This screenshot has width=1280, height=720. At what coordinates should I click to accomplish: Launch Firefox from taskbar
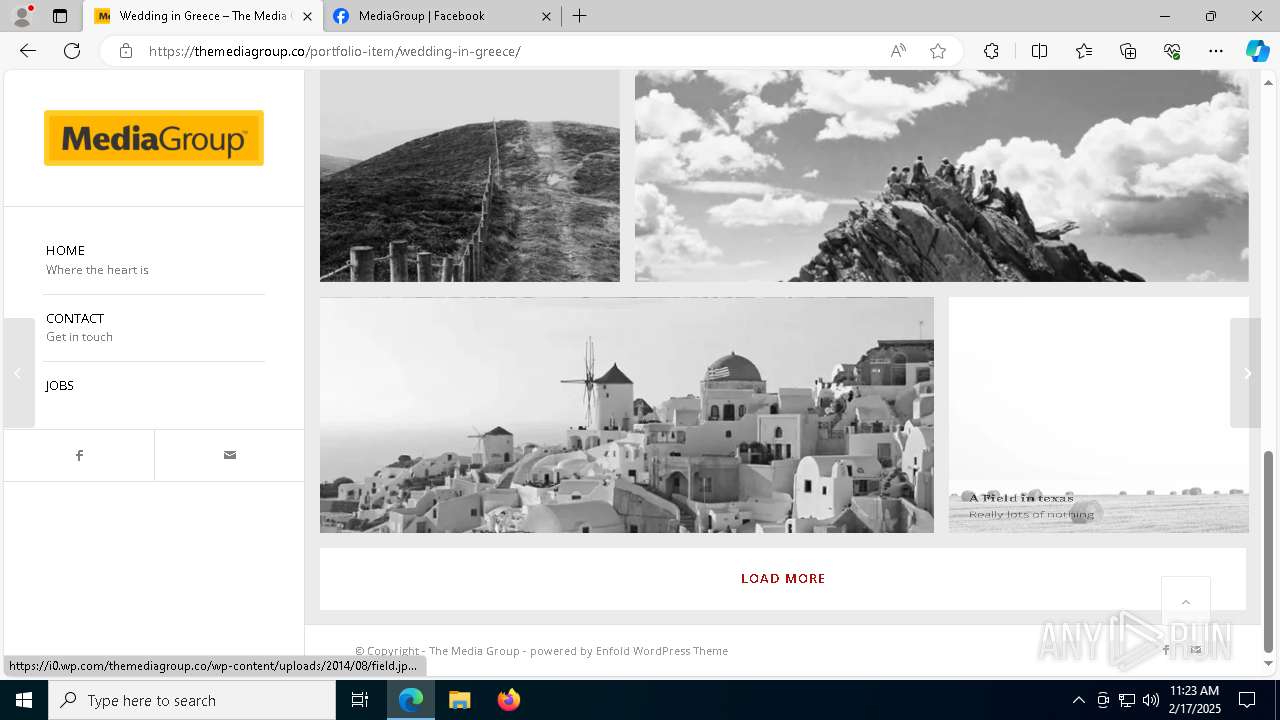pyautogui.click(x=509, y=700)
